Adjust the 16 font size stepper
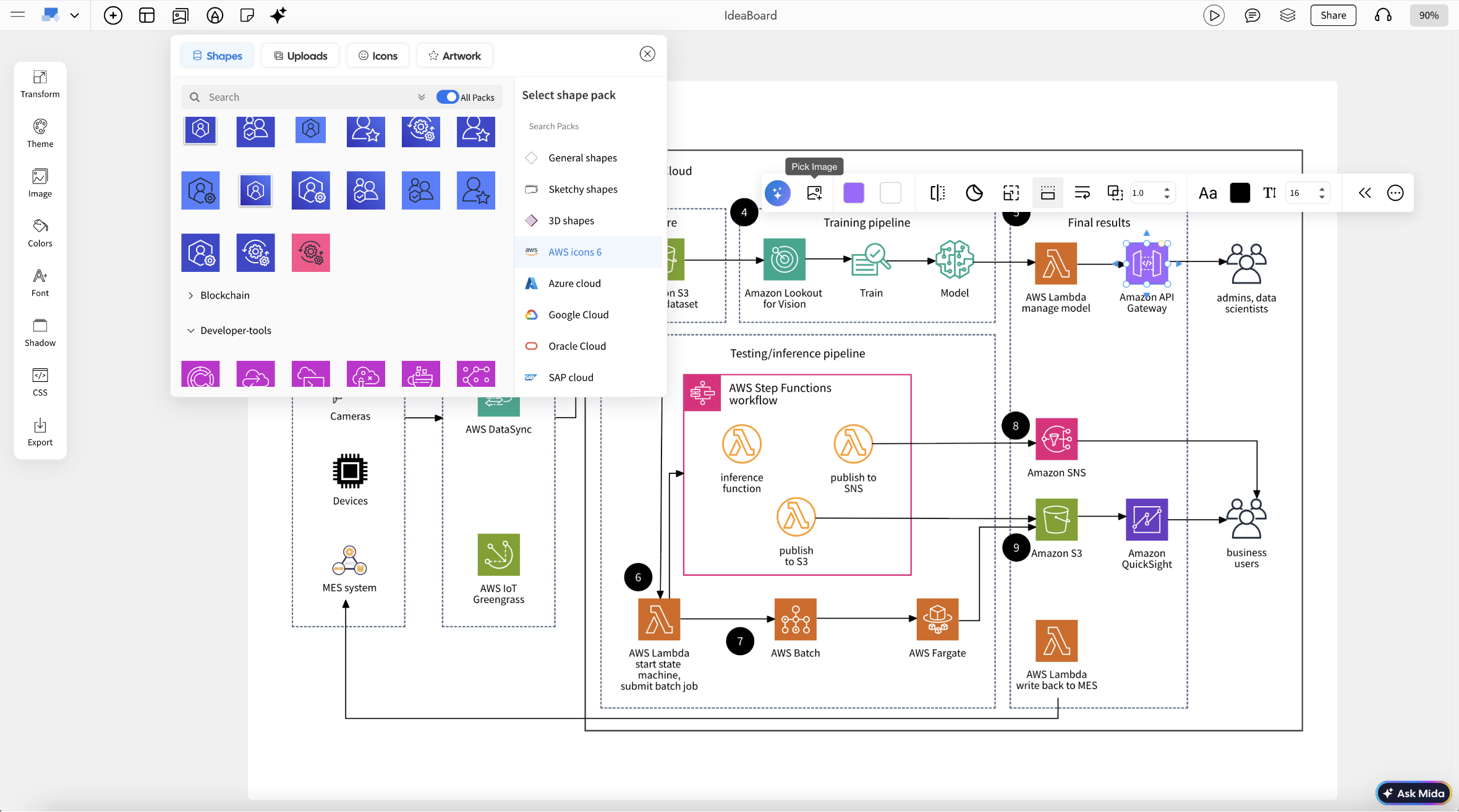The width and height of the screenshot is (1459, 812). point(1321,193)
